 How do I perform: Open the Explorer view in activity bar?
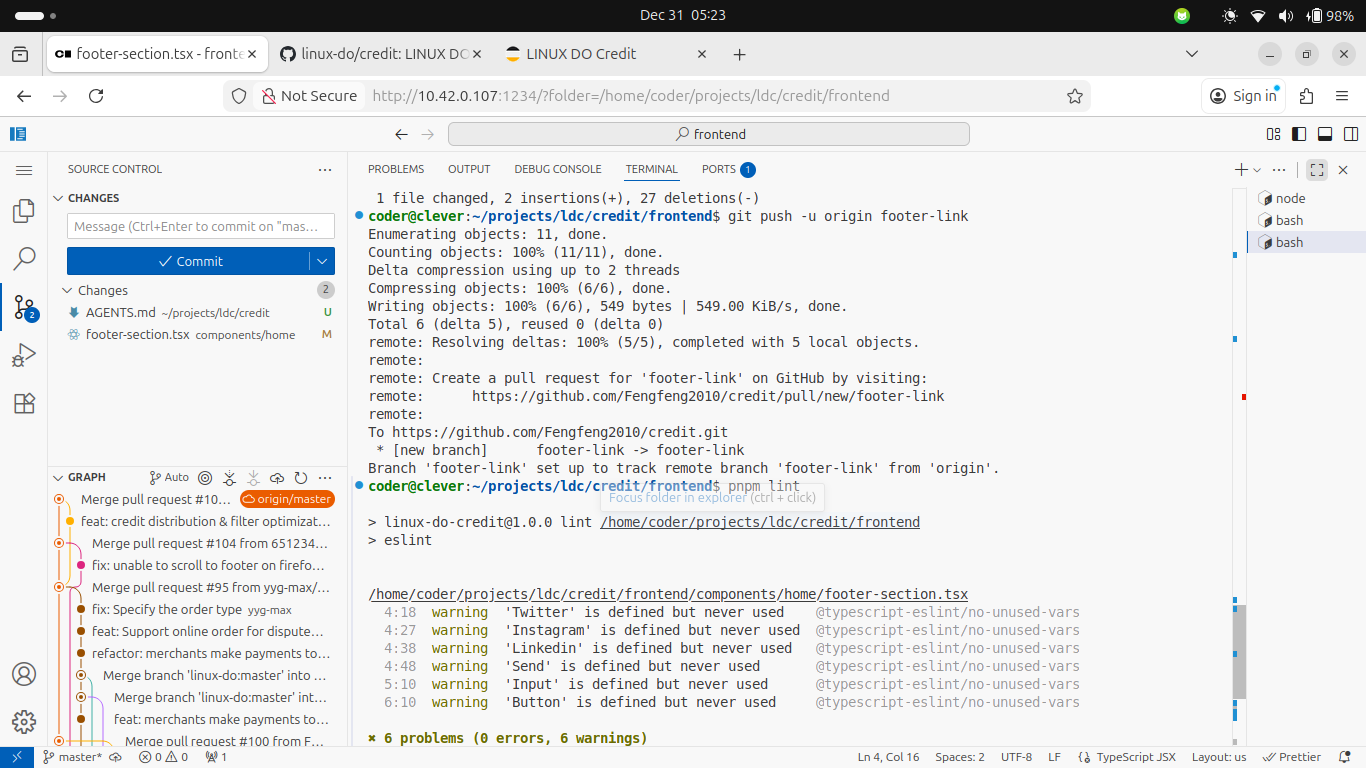tap(24, 211)
